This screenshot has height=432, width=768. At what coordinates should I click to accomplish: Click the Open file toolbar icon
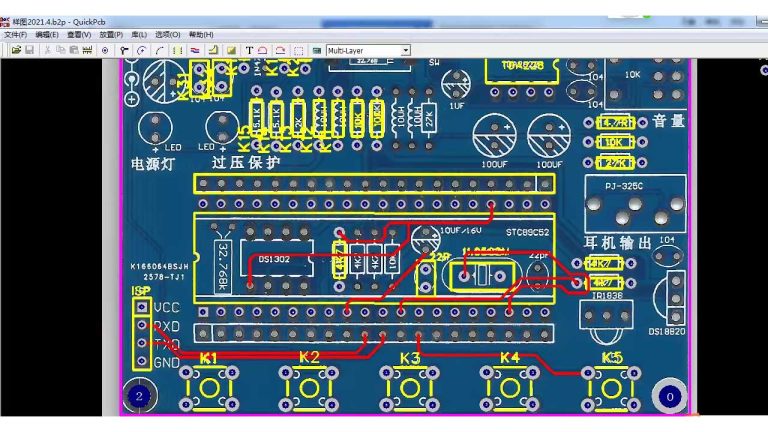click(x=17, y=50)
